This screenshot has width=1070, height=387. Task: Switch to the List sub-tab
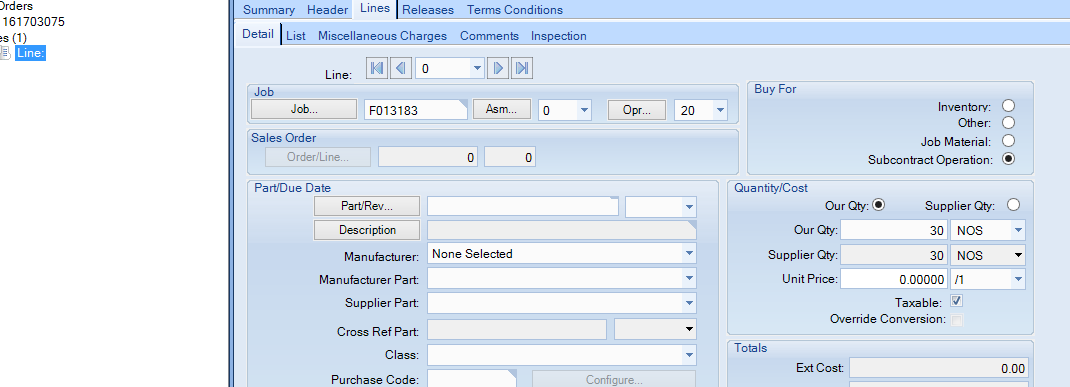point(295,35)
